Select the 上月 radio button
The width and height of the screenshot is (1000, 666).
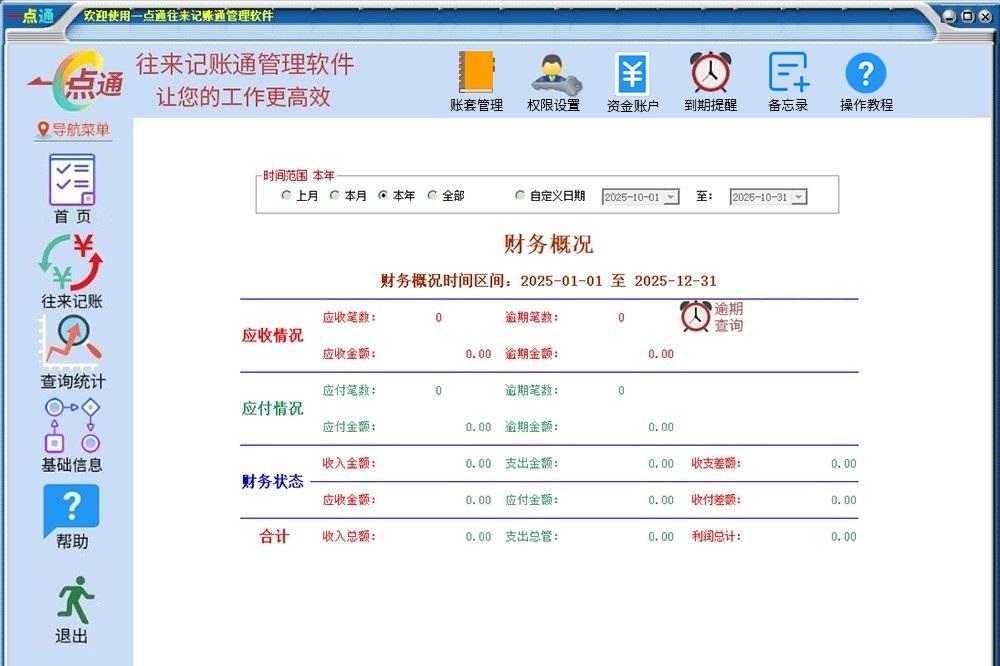click(x=287, y=196)
